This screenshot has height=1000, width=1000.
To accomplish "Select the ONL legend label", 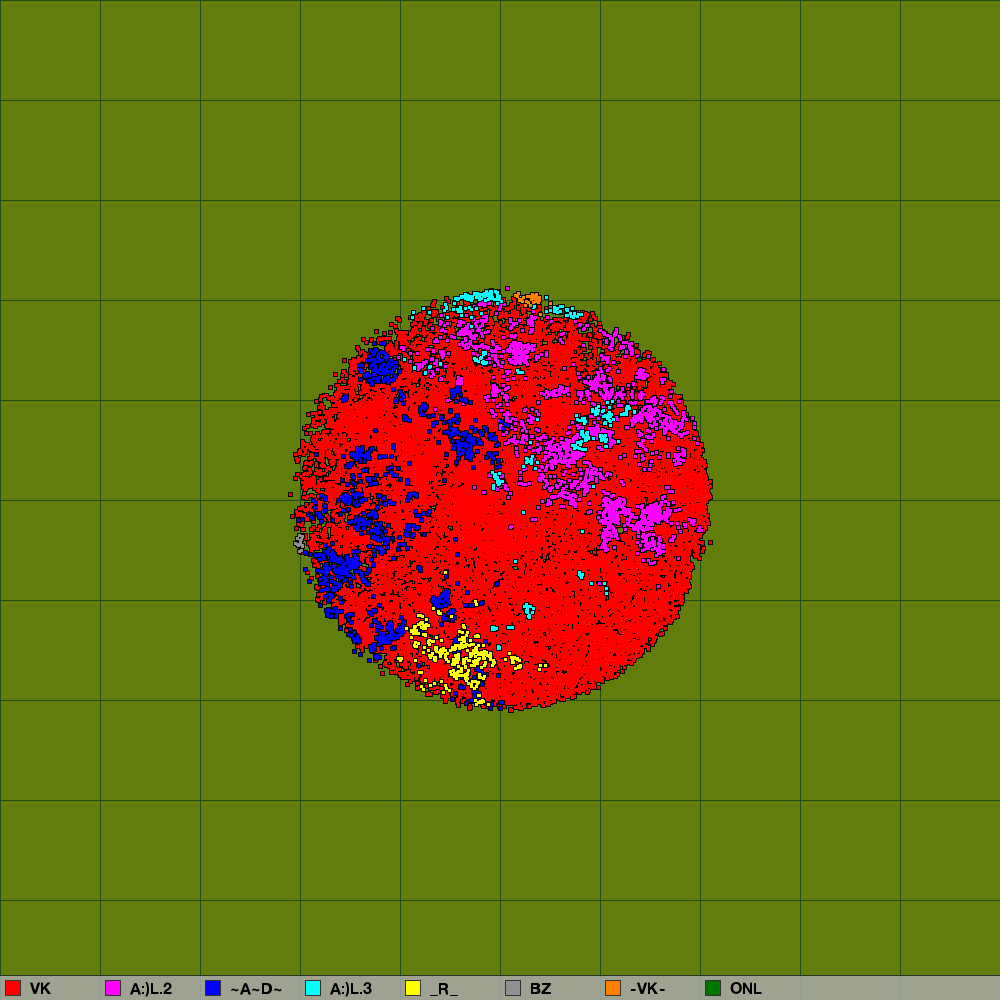I will click(x=746, y=989).
